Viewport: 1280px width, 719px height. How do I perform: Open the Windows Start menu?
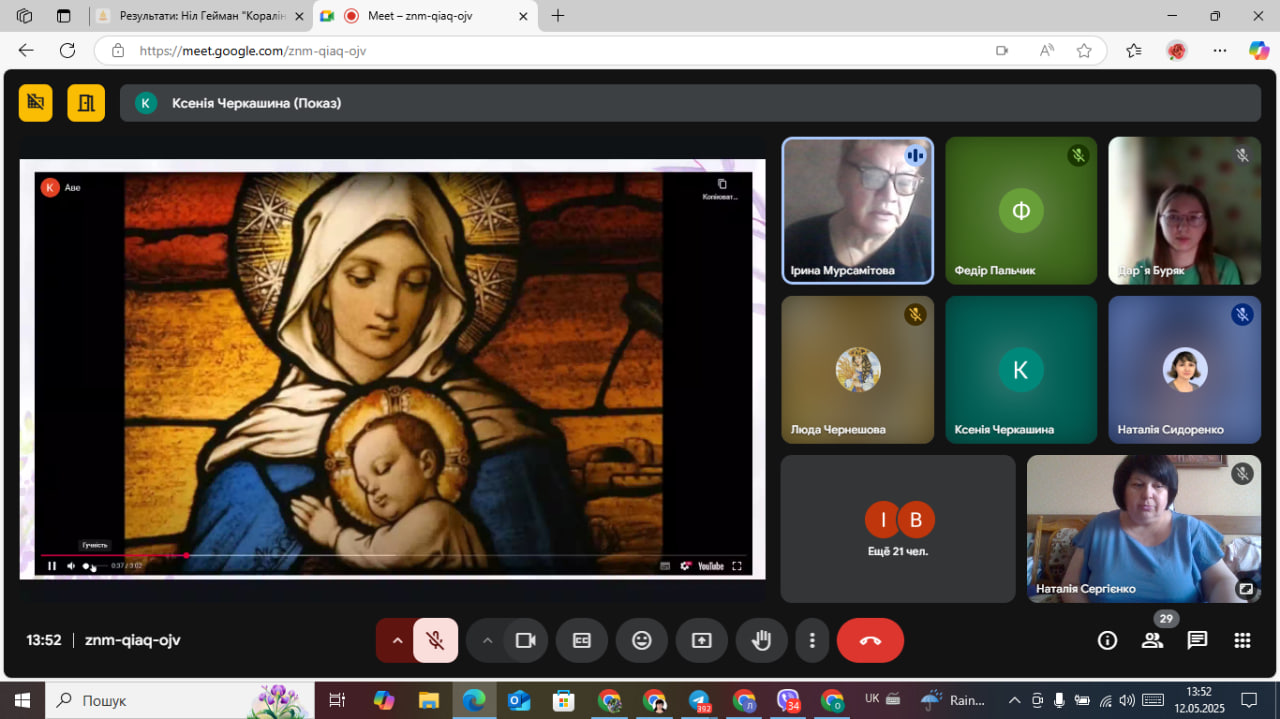point(22,700)
